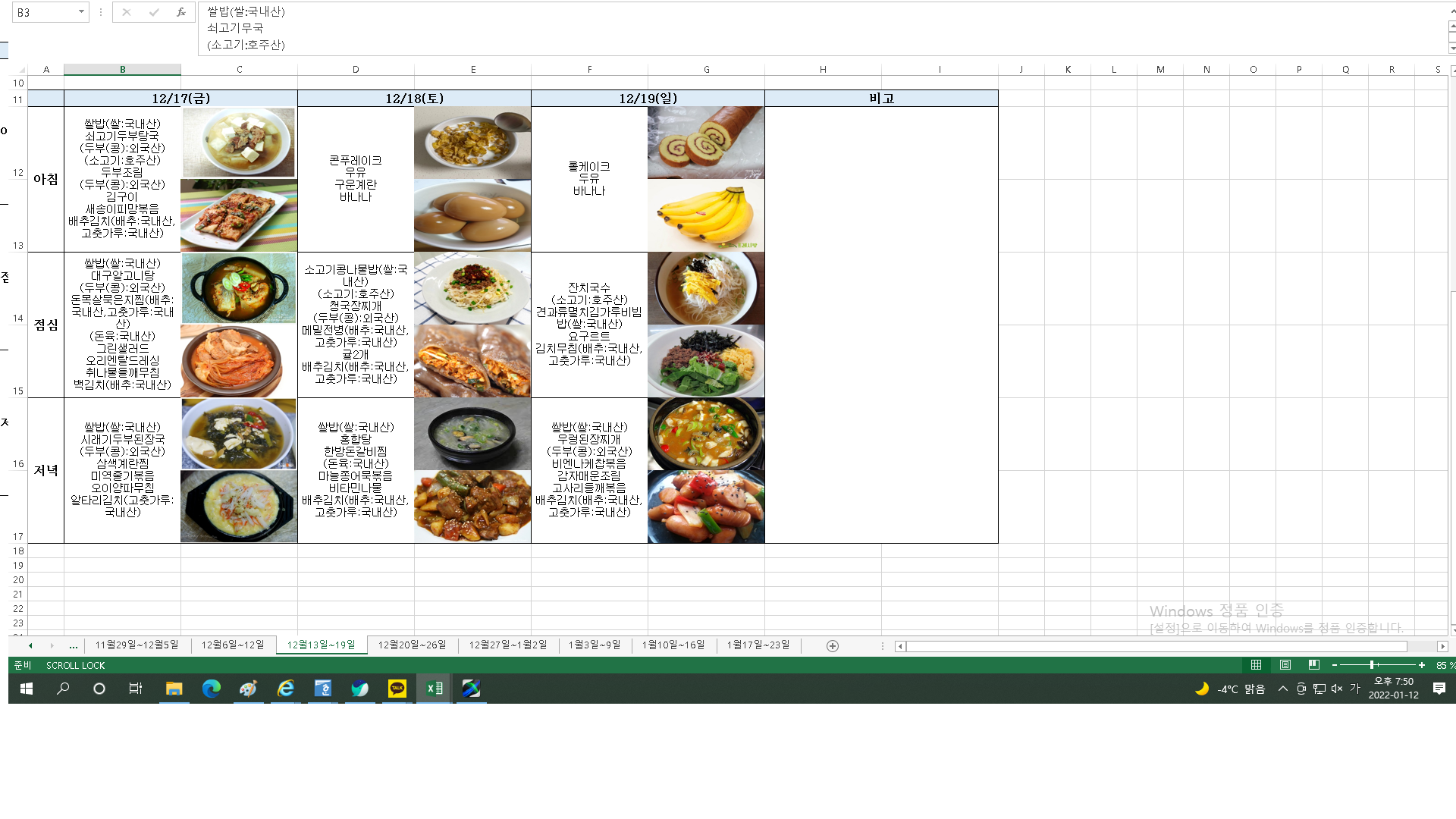
Task: Switch to the 12월6일~12일 sheet tab
Action: coord(233,645)
